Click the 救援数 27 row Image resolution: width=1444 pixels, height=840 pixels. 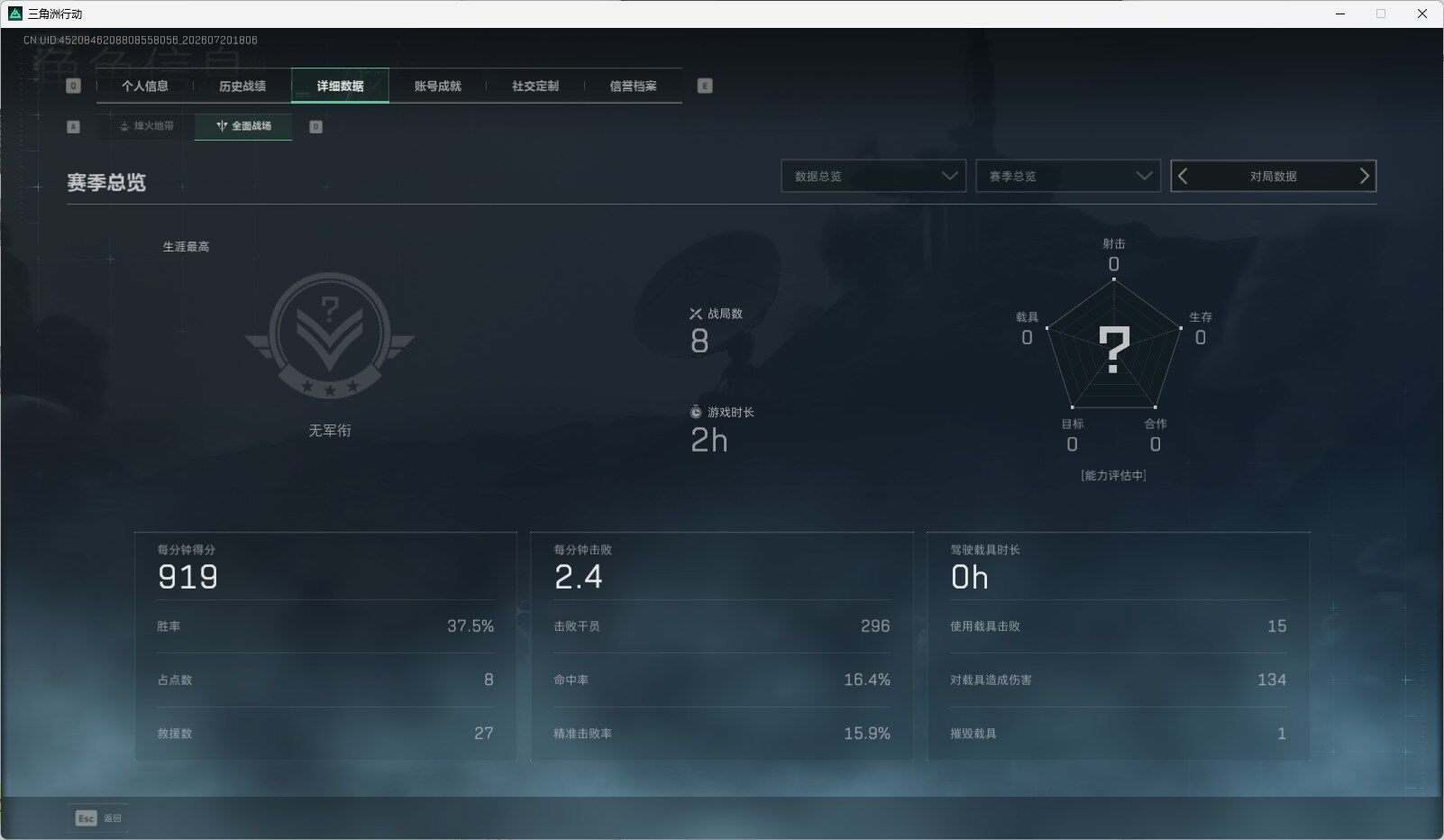(325, 734)
